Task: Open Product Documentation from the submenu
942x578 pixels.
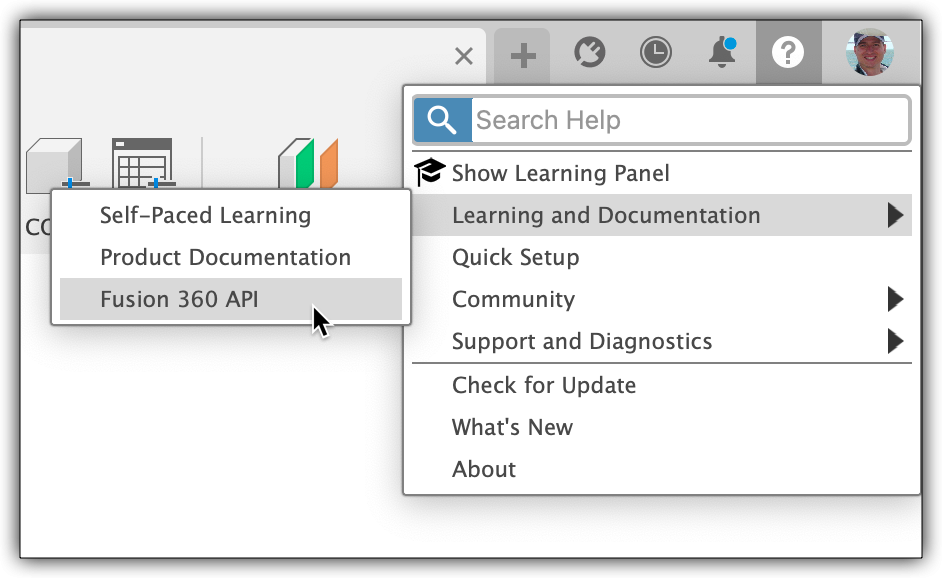Action: pos(225,257)
